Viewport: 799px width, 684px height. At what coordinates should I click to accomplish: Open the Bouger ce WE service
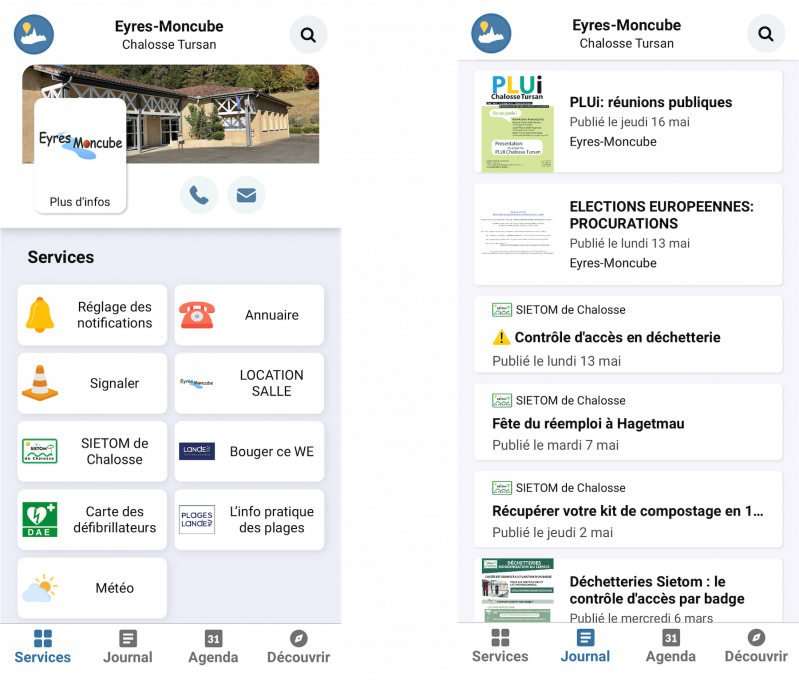[249, 451]
